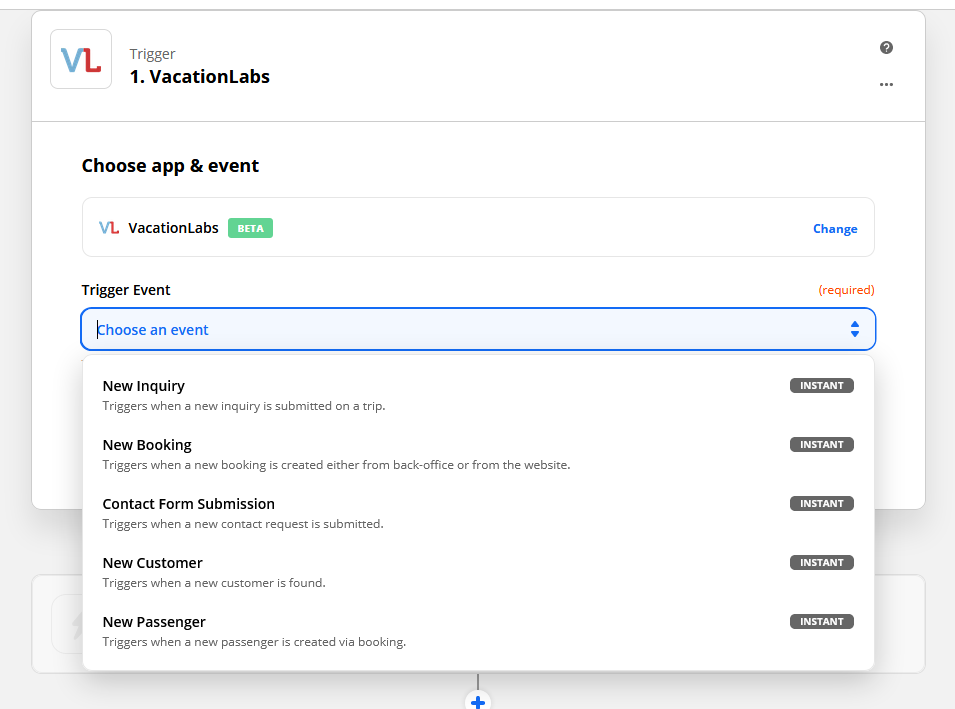Click INSTANT badge for New Customer
This screenshot has width=955, height=709.
click(822, 563)
